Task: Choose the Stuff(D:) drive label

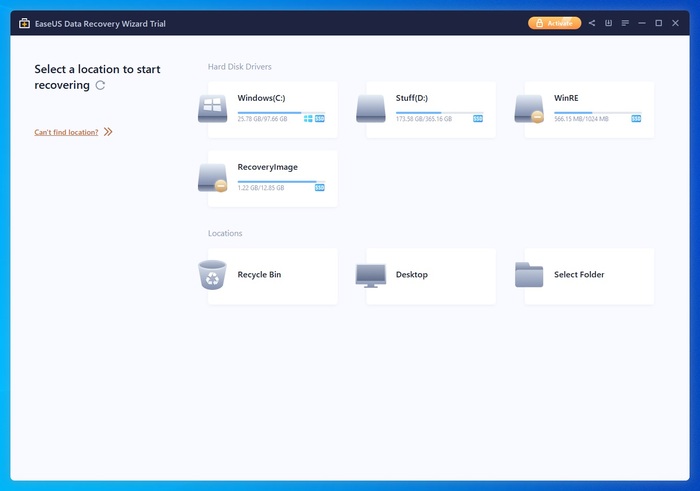Action: (x=412, y=98)
